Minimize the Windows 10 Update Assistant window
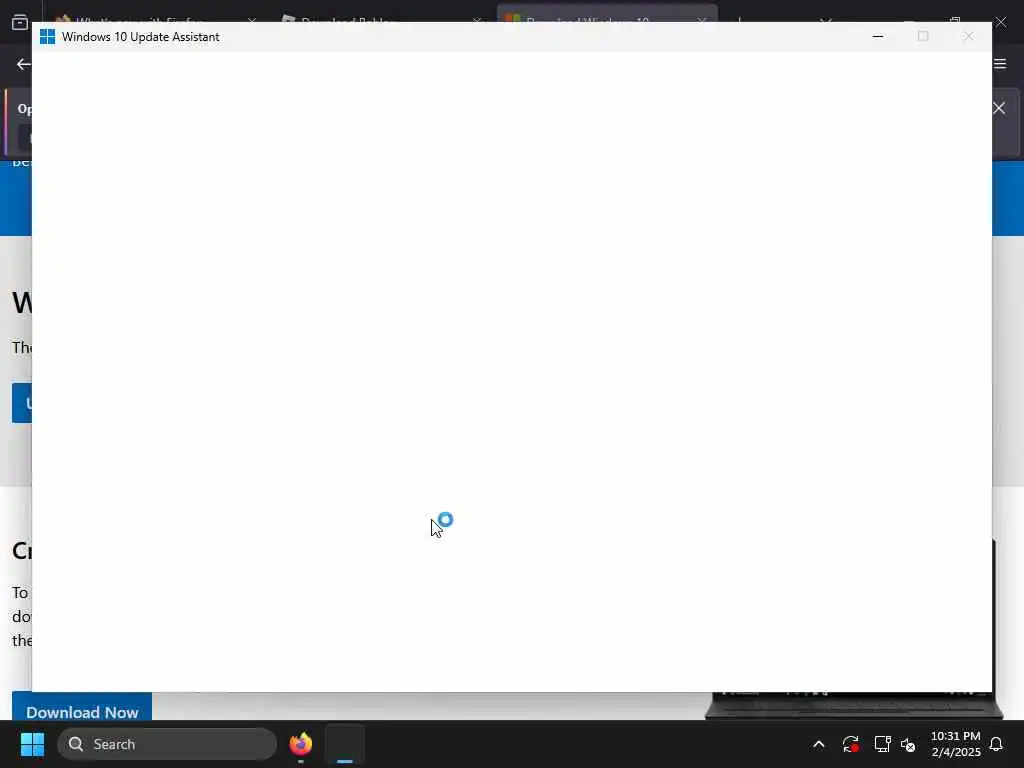Viewport: 1024px width, 768px height. click(x=878, y=37)
